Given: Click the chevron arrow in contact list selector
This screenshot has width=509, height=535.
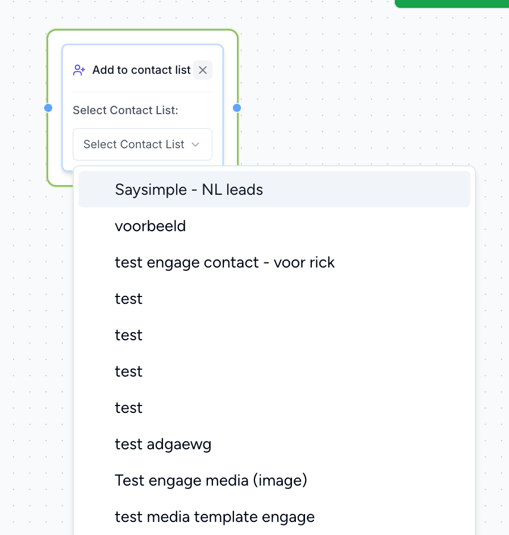Looking at the screenshot, I should point(195,145).
